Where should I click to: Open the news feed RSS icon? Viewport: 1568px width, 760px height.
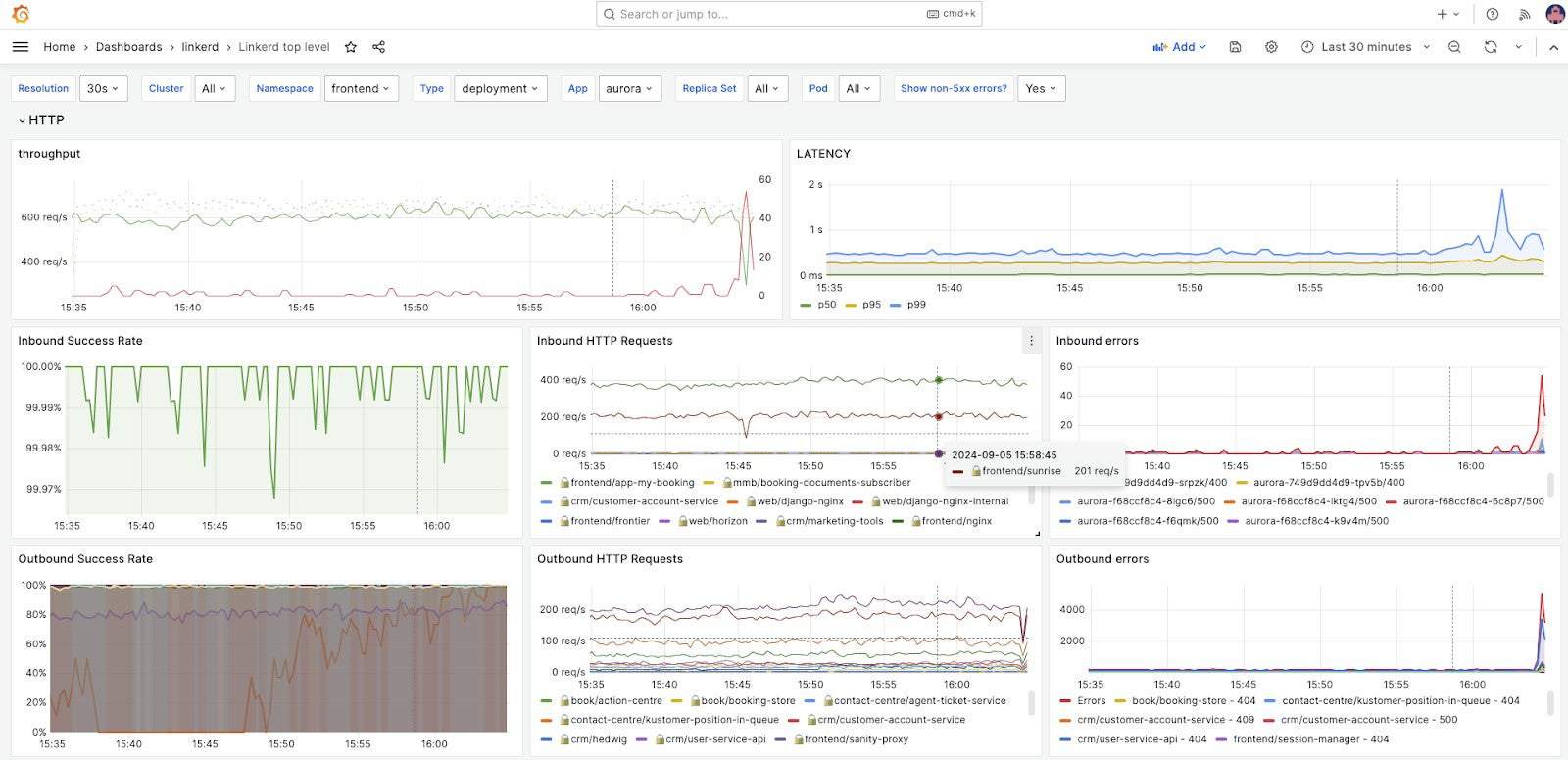point(1524,14)
